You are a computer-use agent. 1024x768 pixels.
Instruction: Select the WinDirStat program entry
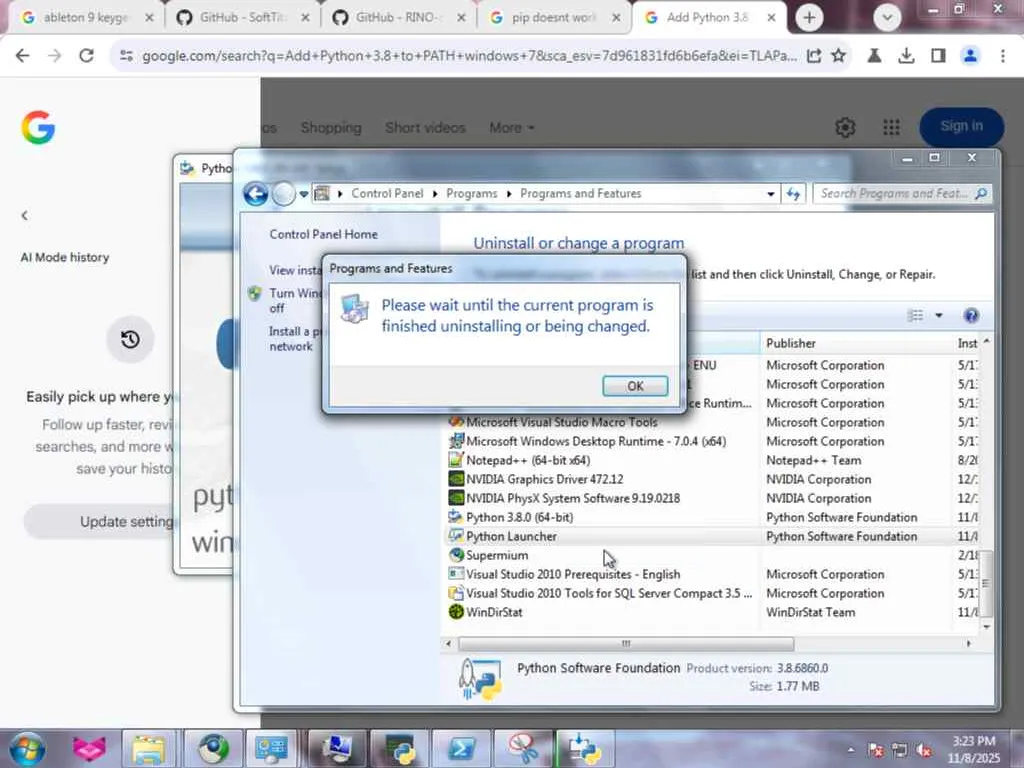click(x=712, y=612)
